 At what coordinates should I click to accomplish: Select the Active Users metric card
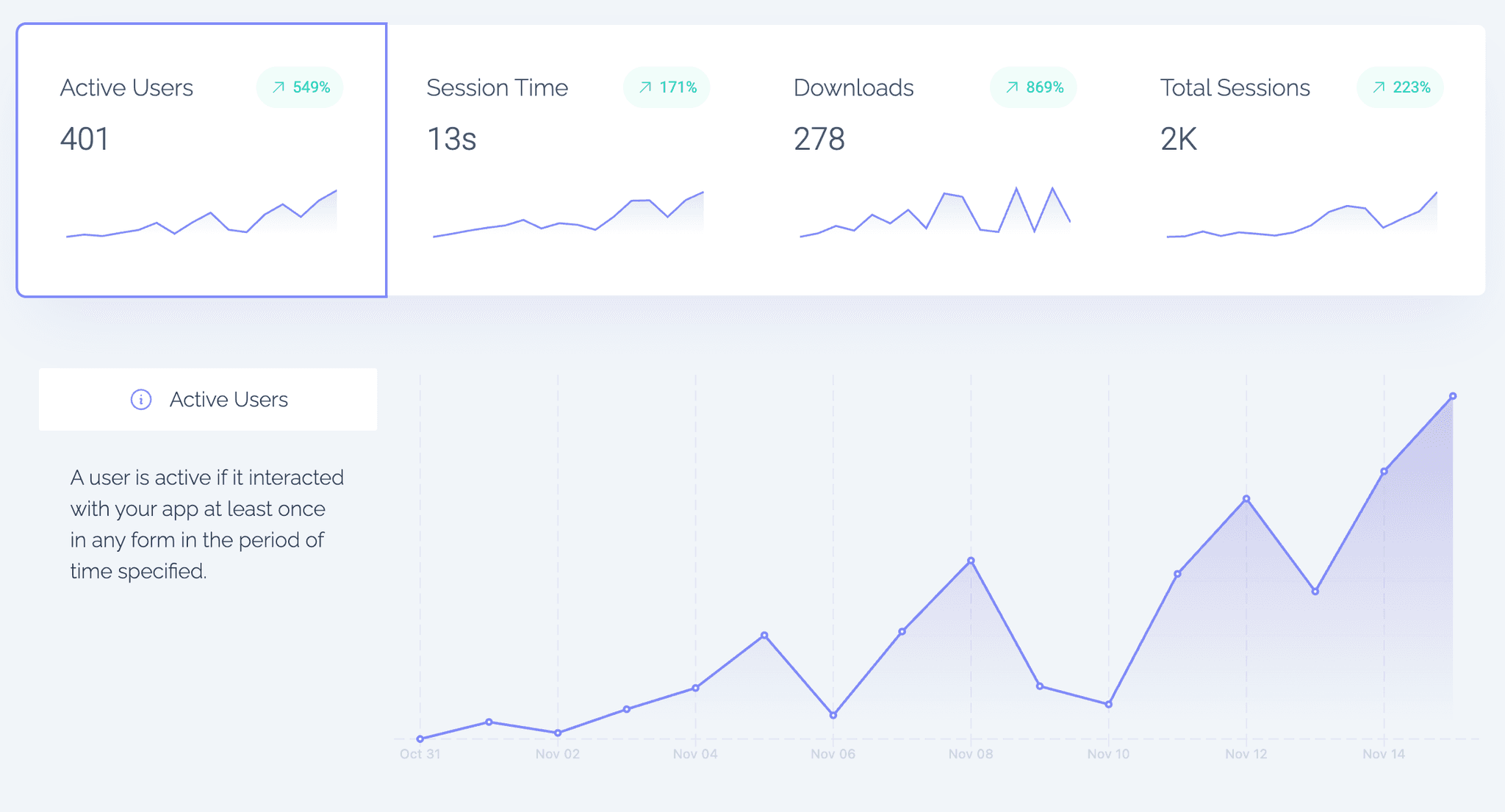[x=201, y=160]
